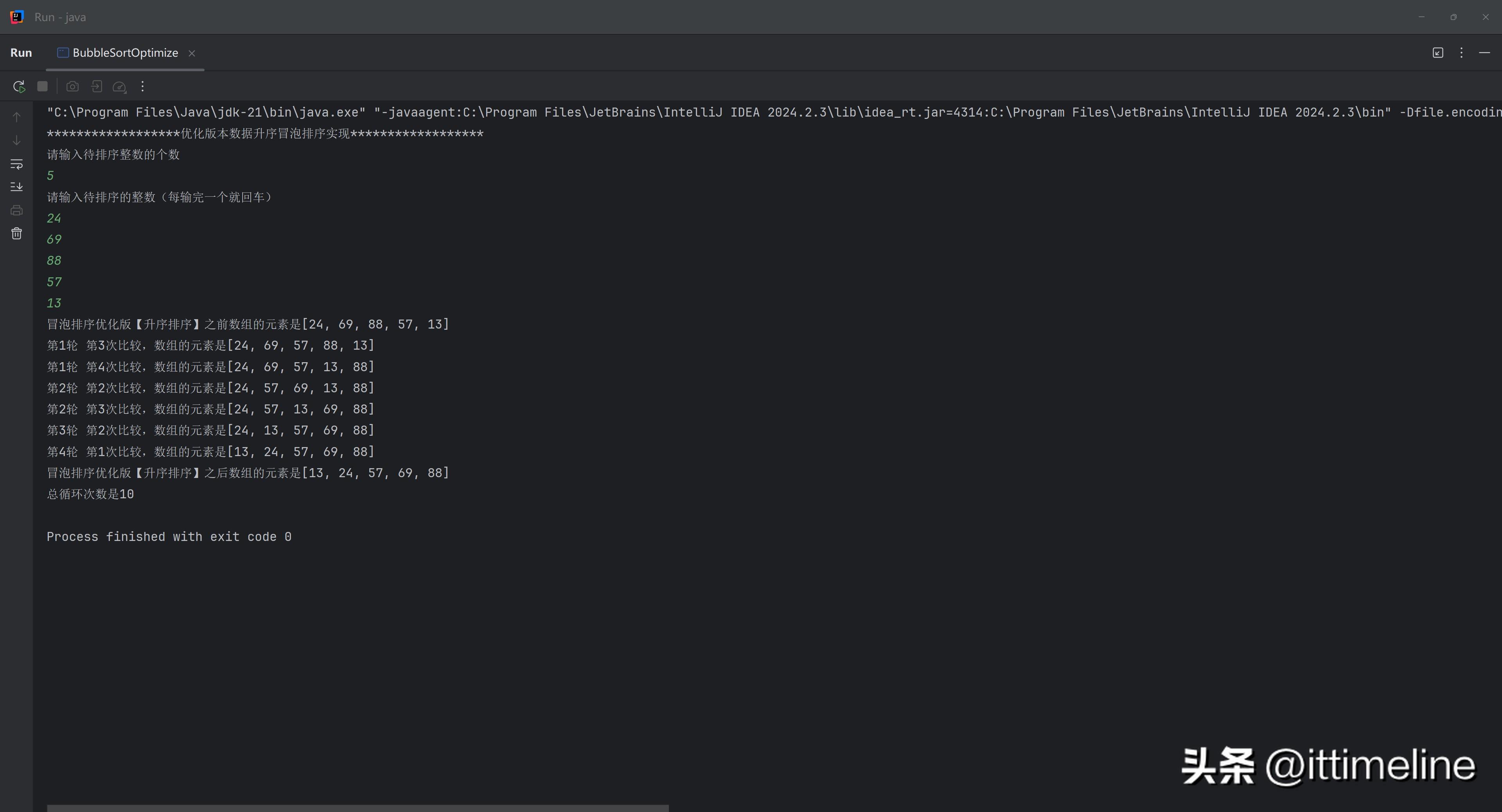Click the IntelliJ logo in title bar
This screenshot has width=1502, height=812.
coord(17,17)
